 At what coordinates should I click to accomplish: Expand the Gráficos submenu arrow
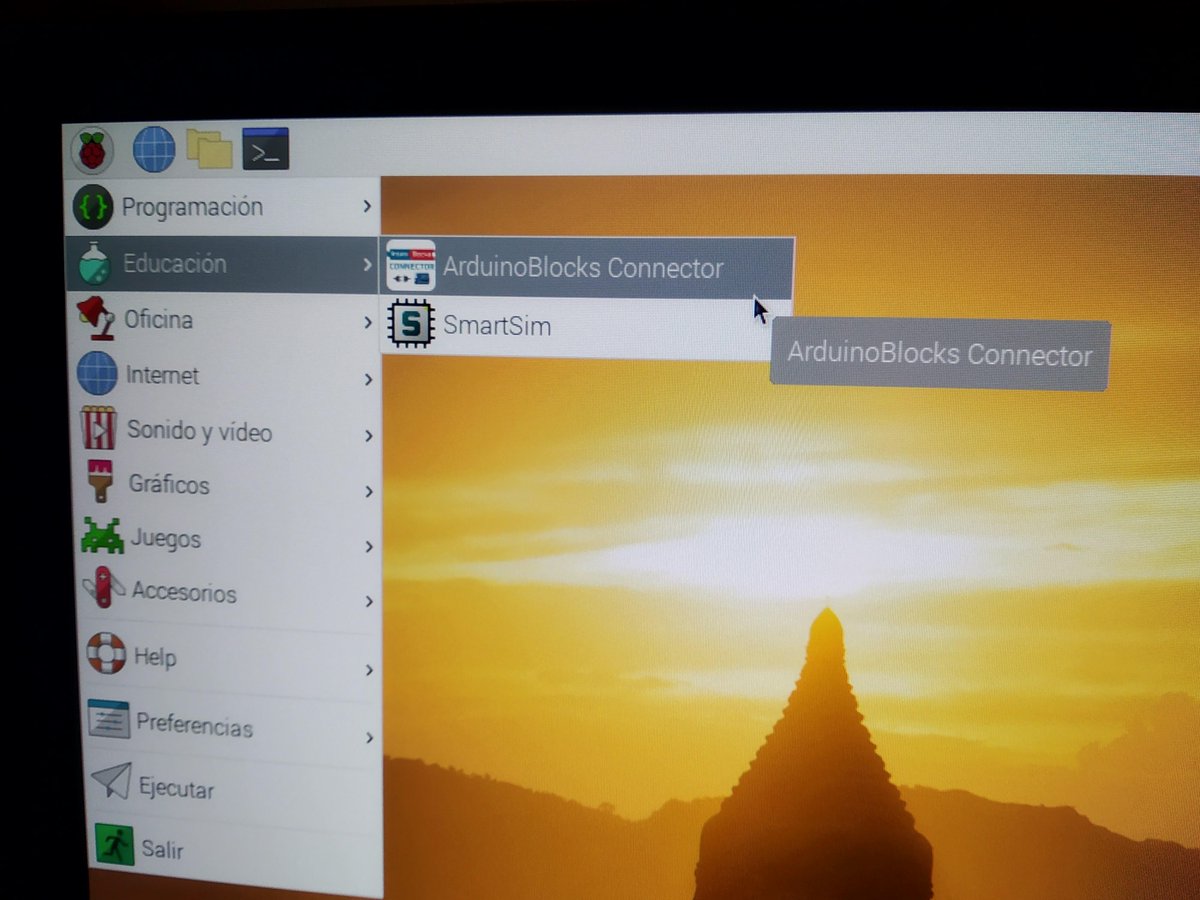pos(369,491)
